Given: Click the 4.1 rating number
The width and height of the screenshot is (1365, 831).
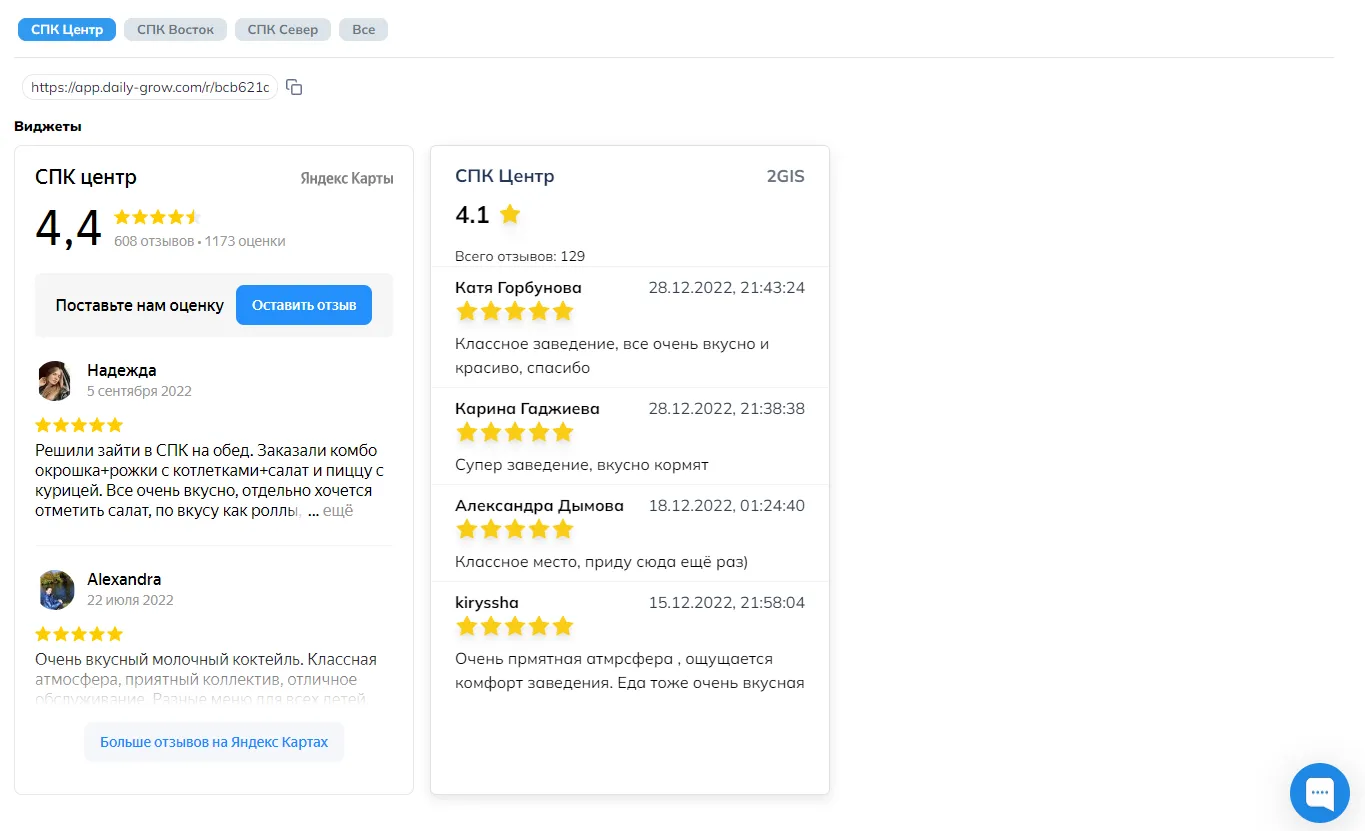Looking at the screenshot, I should (x=472, y=215).
